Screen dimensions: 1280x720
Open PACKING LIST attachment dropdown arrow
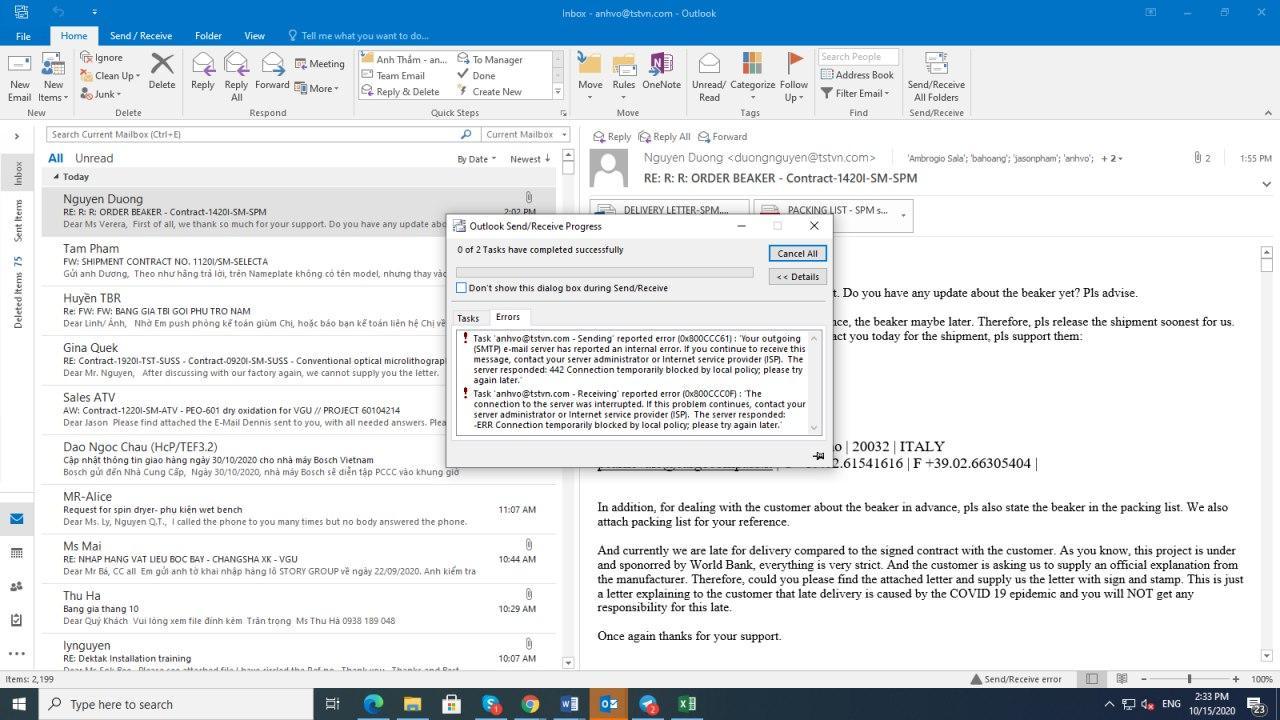point(903,215)
